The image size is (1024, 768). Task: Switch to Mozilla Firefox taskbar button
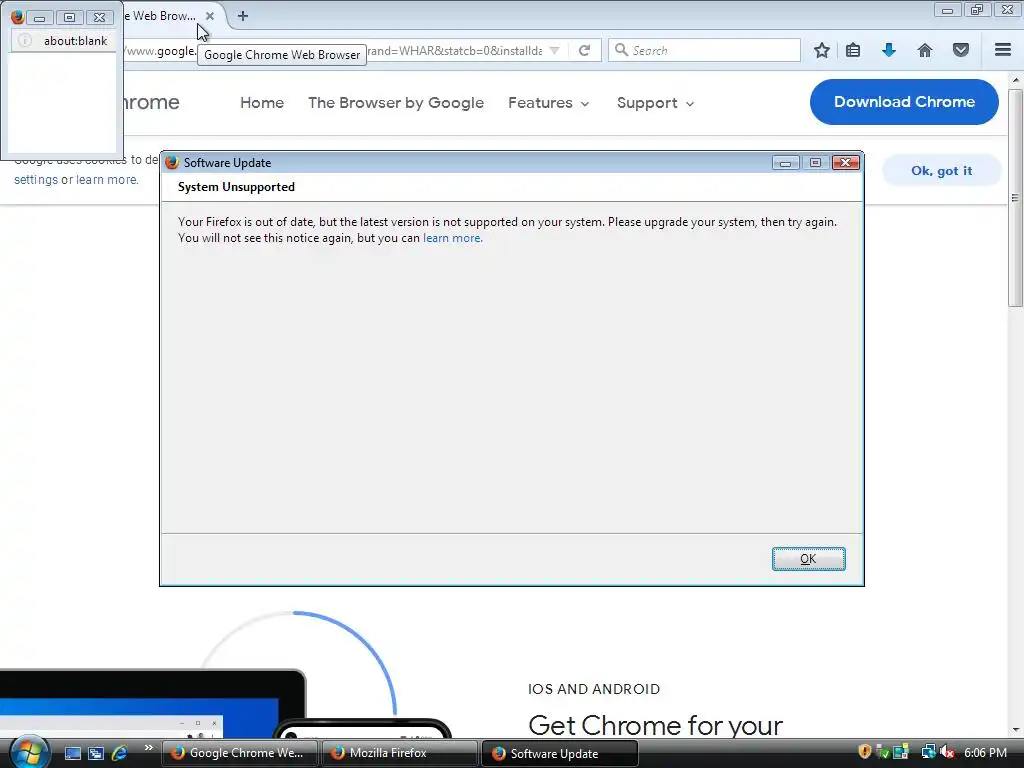[x=399, y=753]
